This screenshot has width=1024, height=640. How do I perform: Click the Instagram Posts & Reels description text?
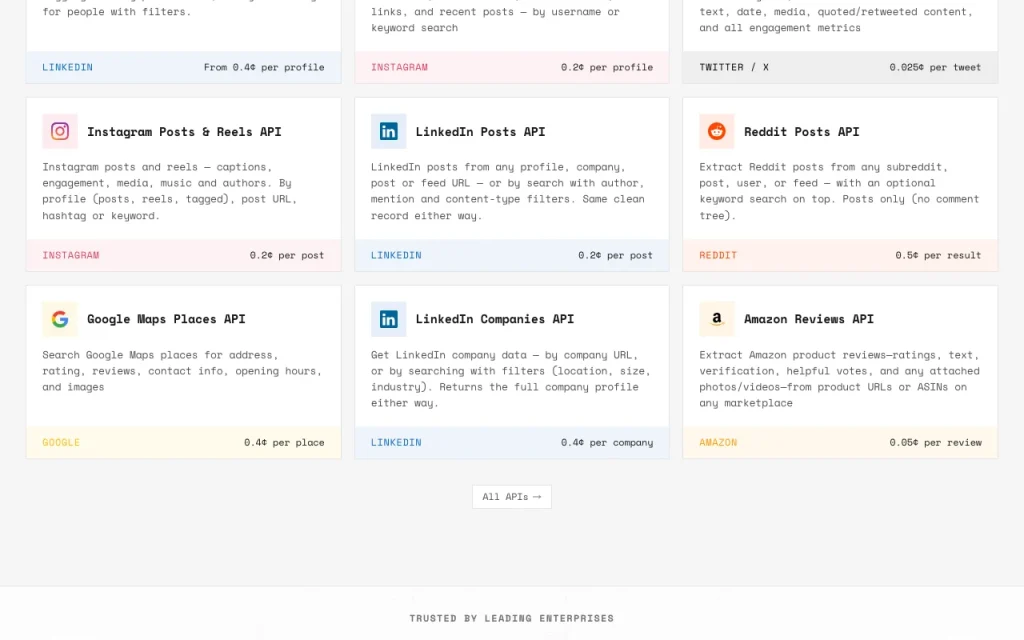point(170,191)
